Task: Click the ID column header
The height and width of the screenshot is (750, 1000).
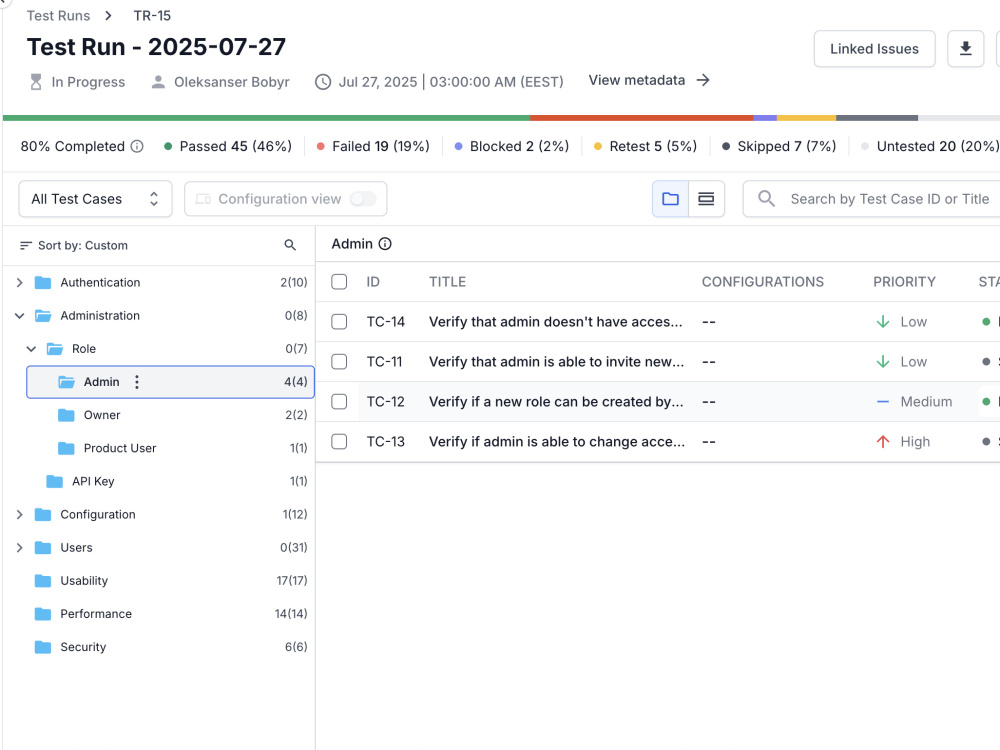Action: coord(373,282)
